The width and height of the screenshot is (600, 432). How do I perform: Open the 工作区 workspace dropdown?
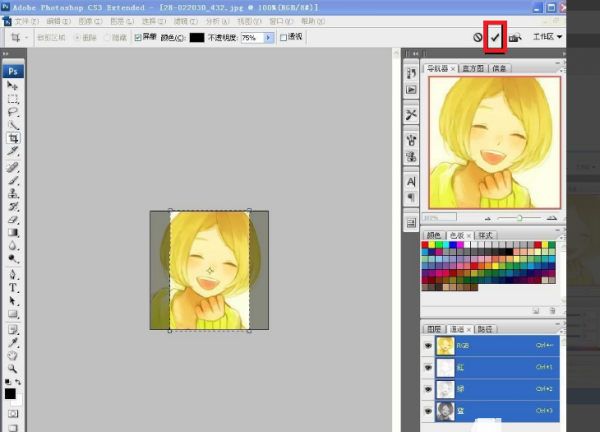pyautogui.click(x=547, y=37)
